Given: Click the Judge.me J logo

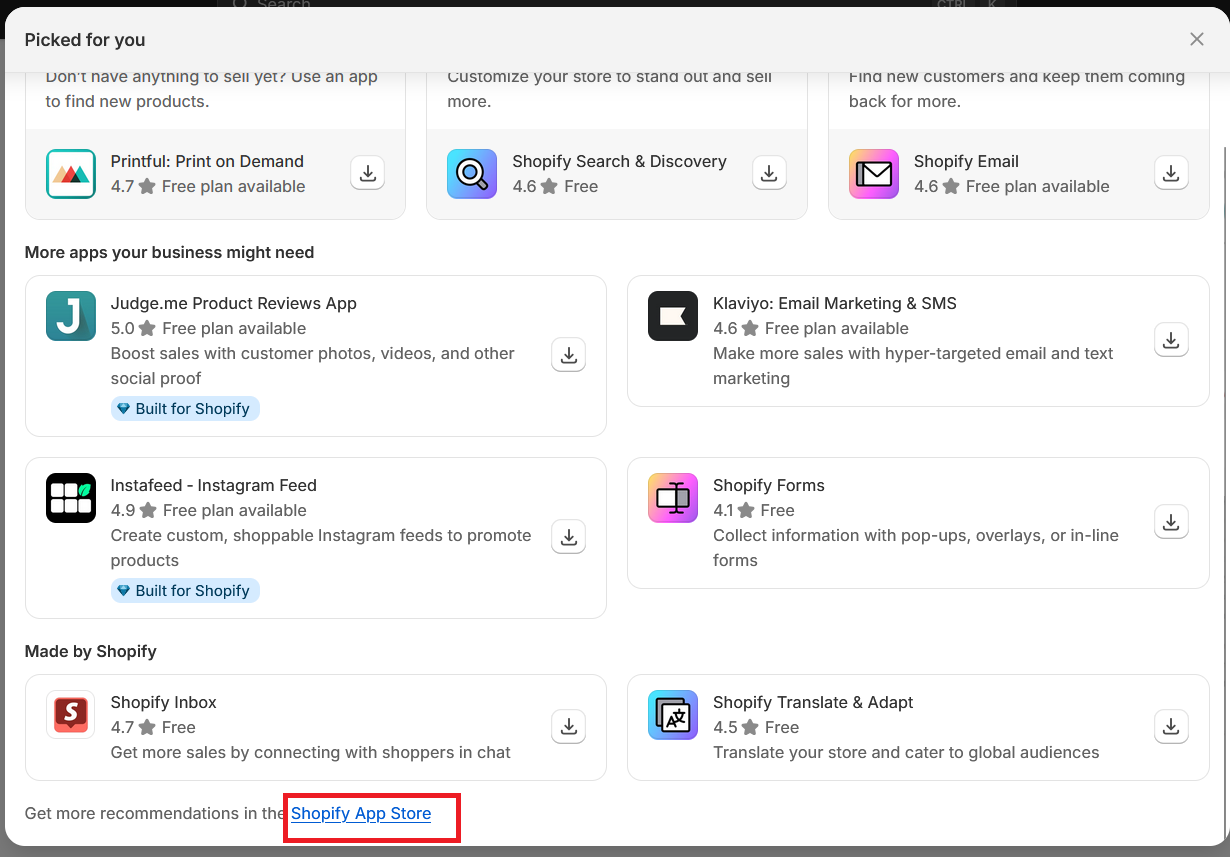Looking at the screenshot, I should 71,316.
